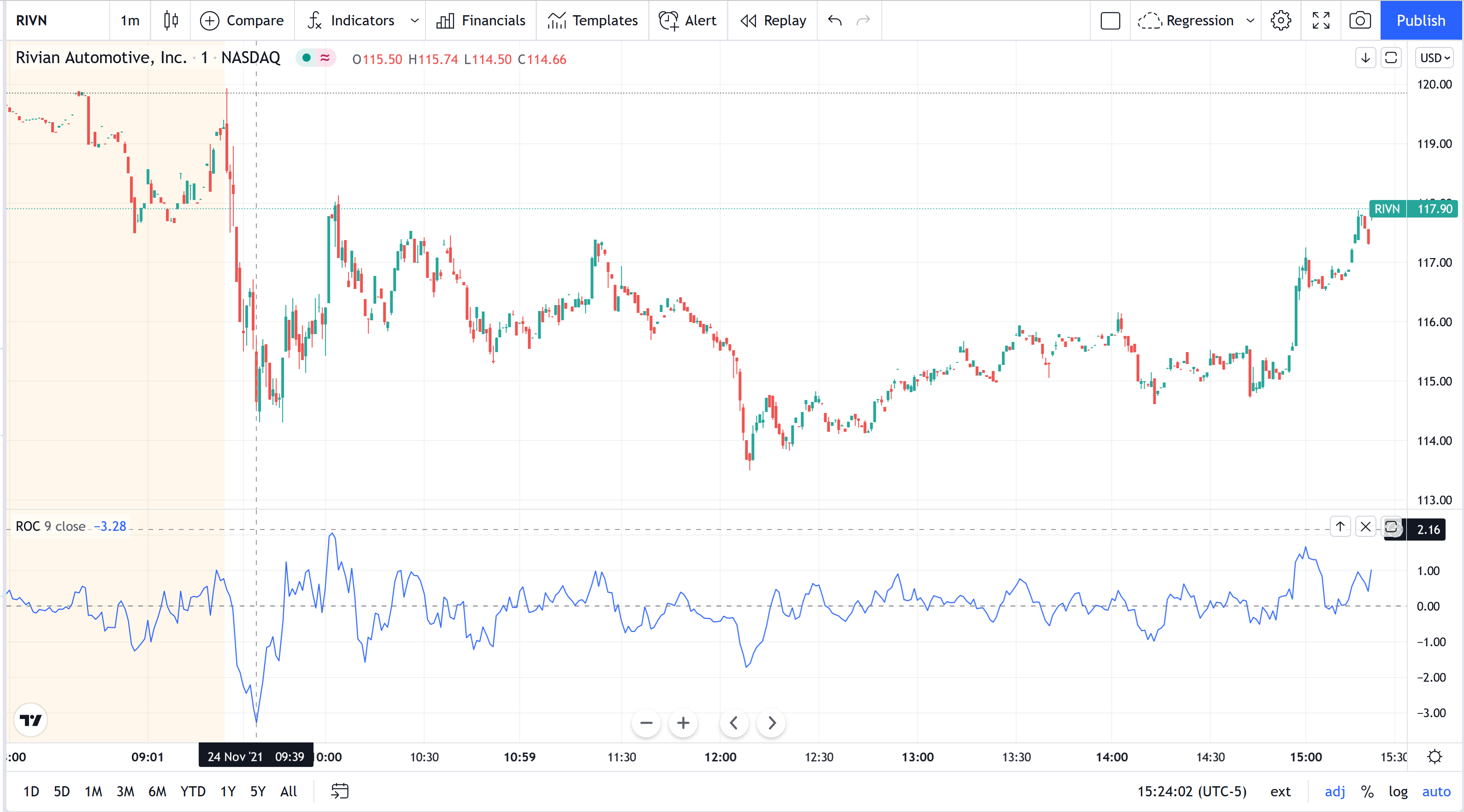Undo the last chart action

834,20
